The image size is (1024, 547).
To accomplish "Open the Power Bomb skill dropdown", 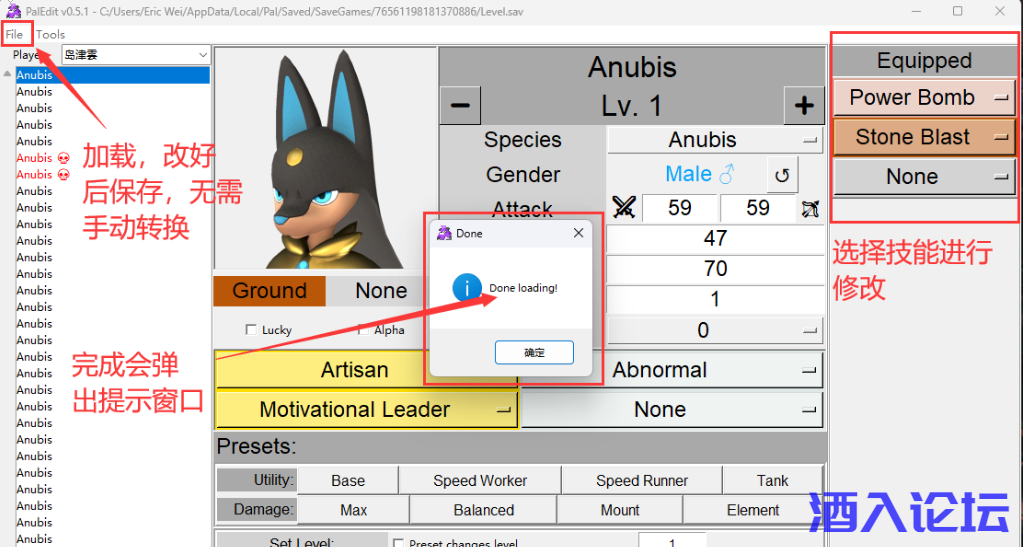I will (x=924, y=98).
